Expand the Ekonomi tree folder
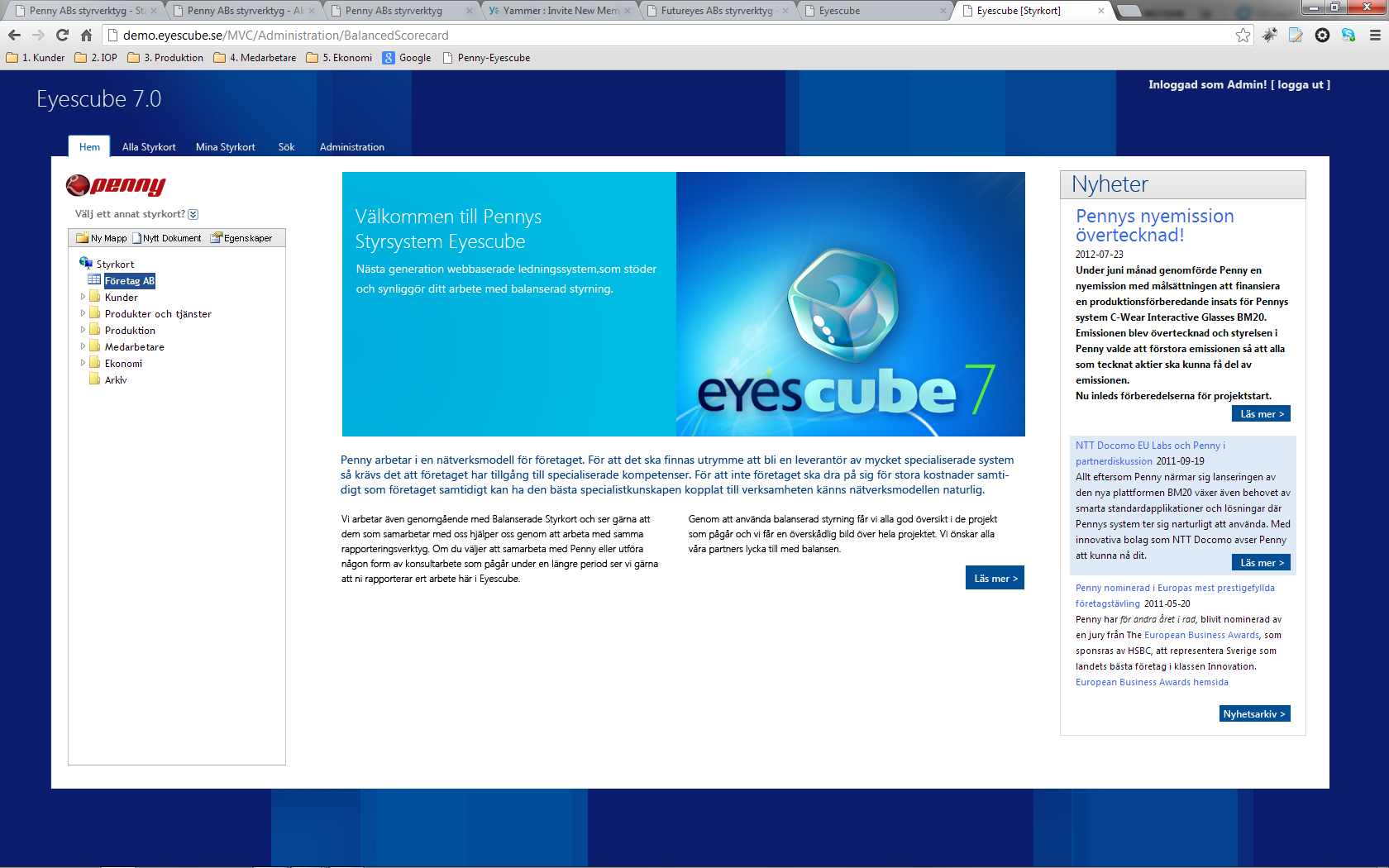This screenshot has height=868, width=1389. [83, 363]
